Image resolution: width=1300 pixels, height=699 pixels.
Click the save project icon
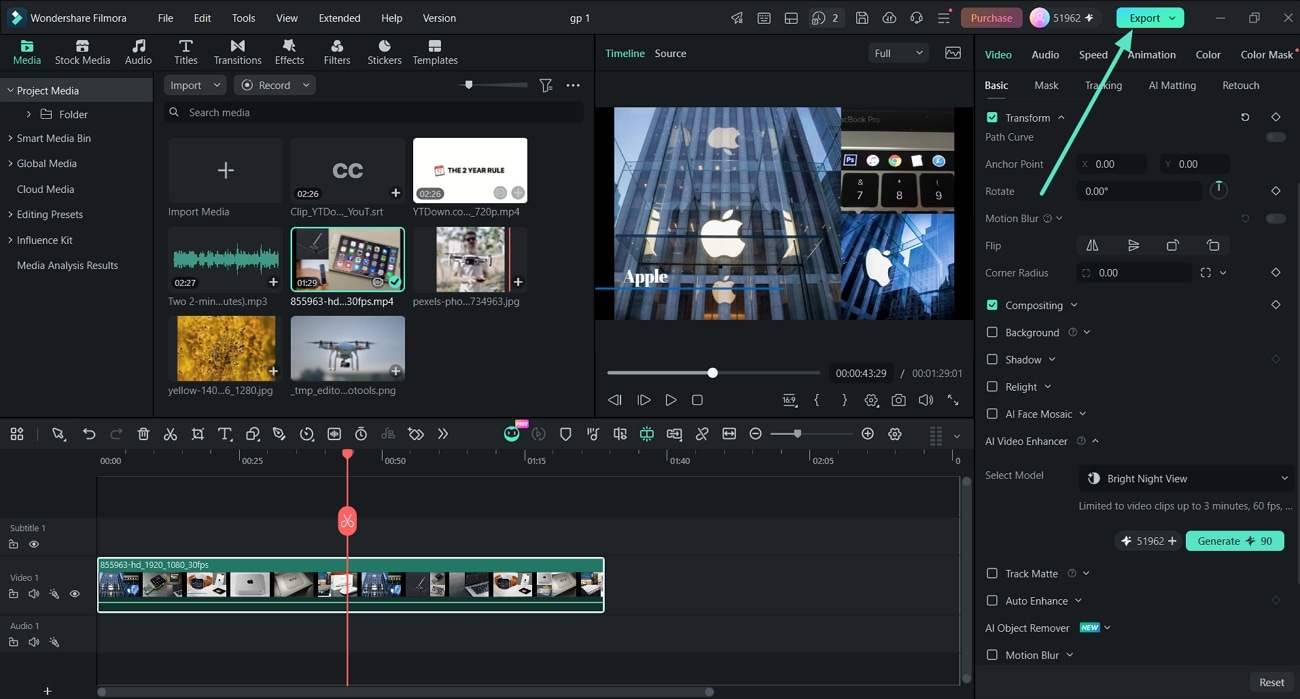point(862,18)
